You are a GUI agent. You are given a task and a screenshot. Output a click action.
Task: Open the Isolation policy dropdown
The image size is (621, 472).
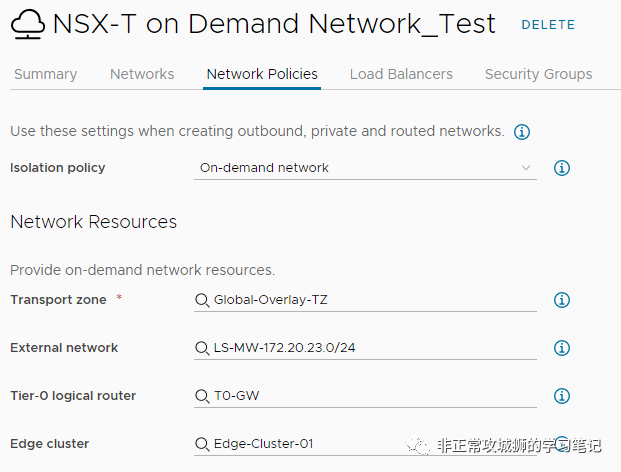point(365,168)
